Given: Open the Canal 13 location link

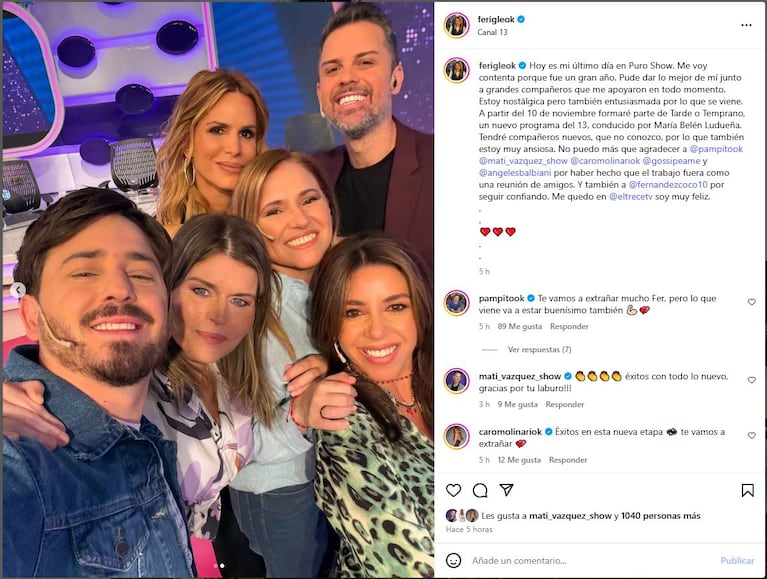Looking at the screenshot, I should pyautogui.click(x=492, y=32).
